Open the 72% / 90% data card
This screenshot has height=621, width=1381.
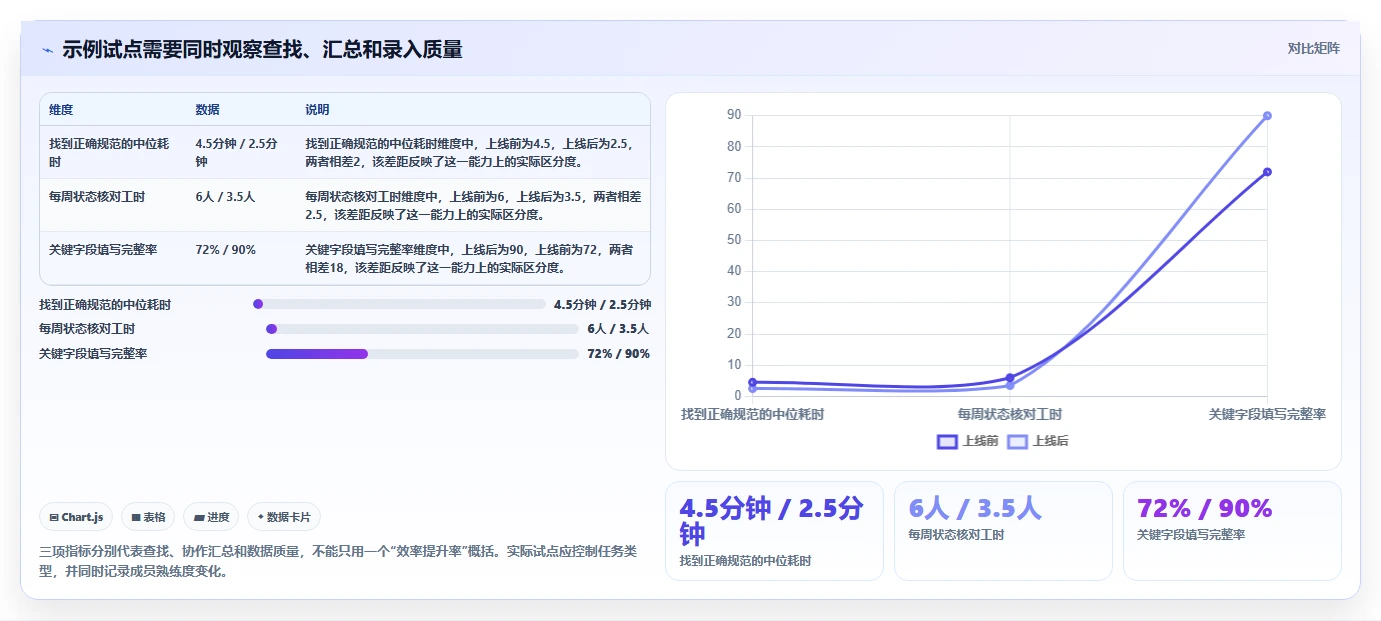(x=1232, y=531)
